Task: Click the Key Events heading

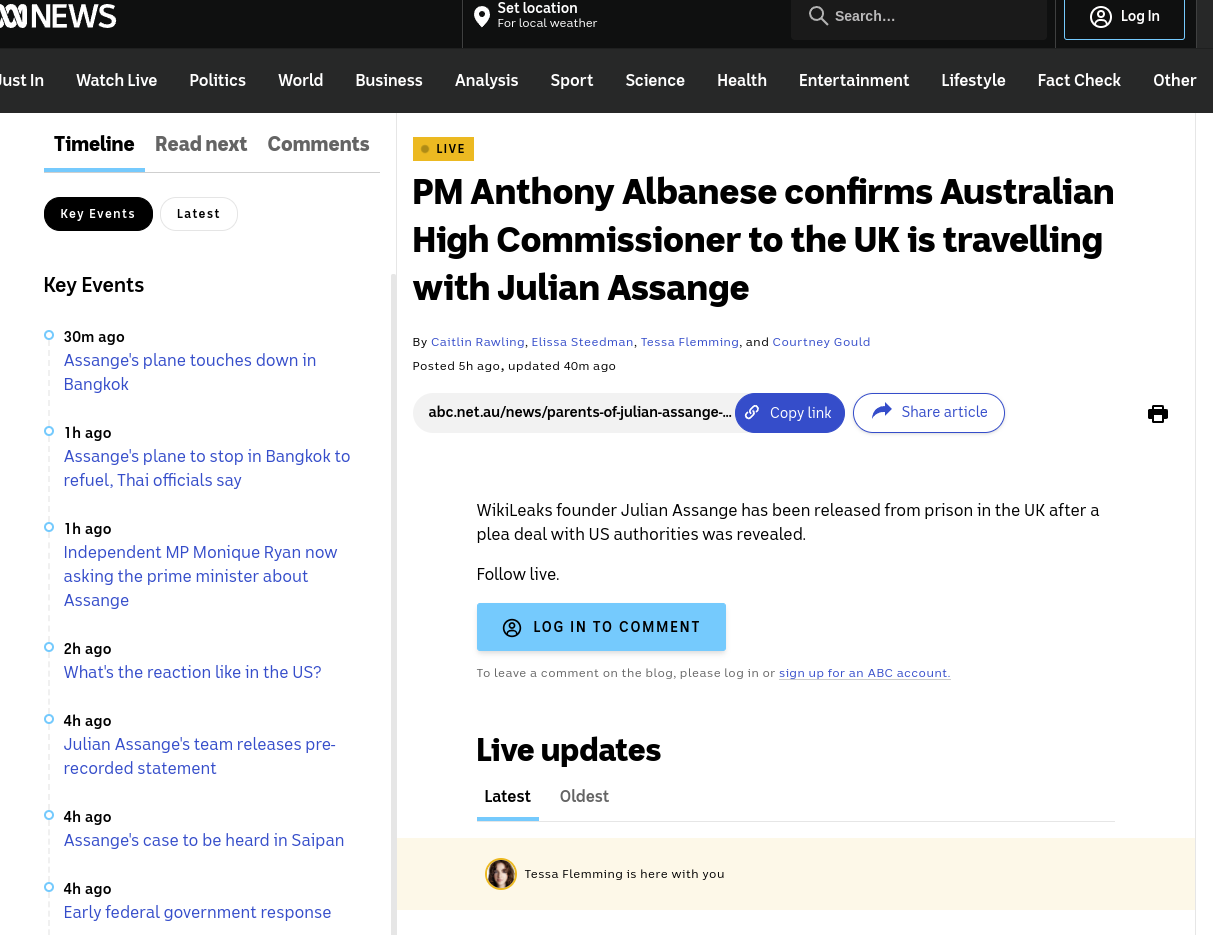Action: click(x=94, y=285)
